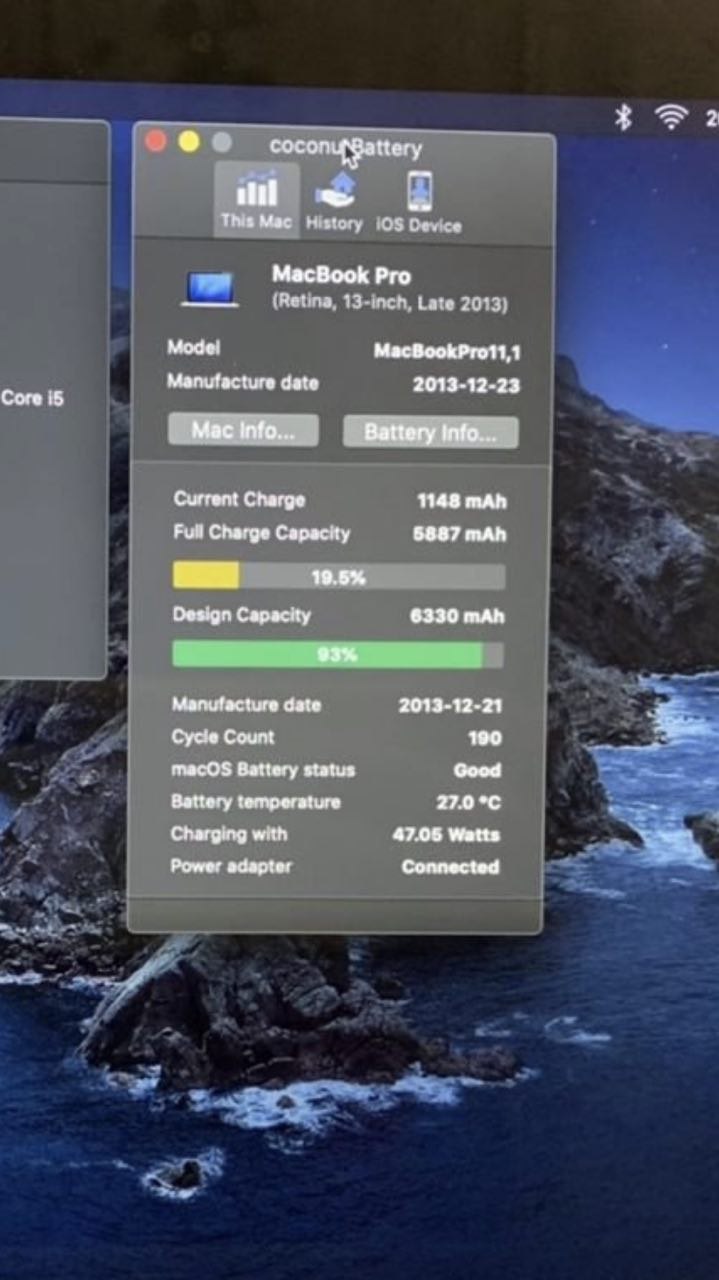
Task: Click the Cycle Count value 190
Action: pyautogui.click(x=485, y=738)
